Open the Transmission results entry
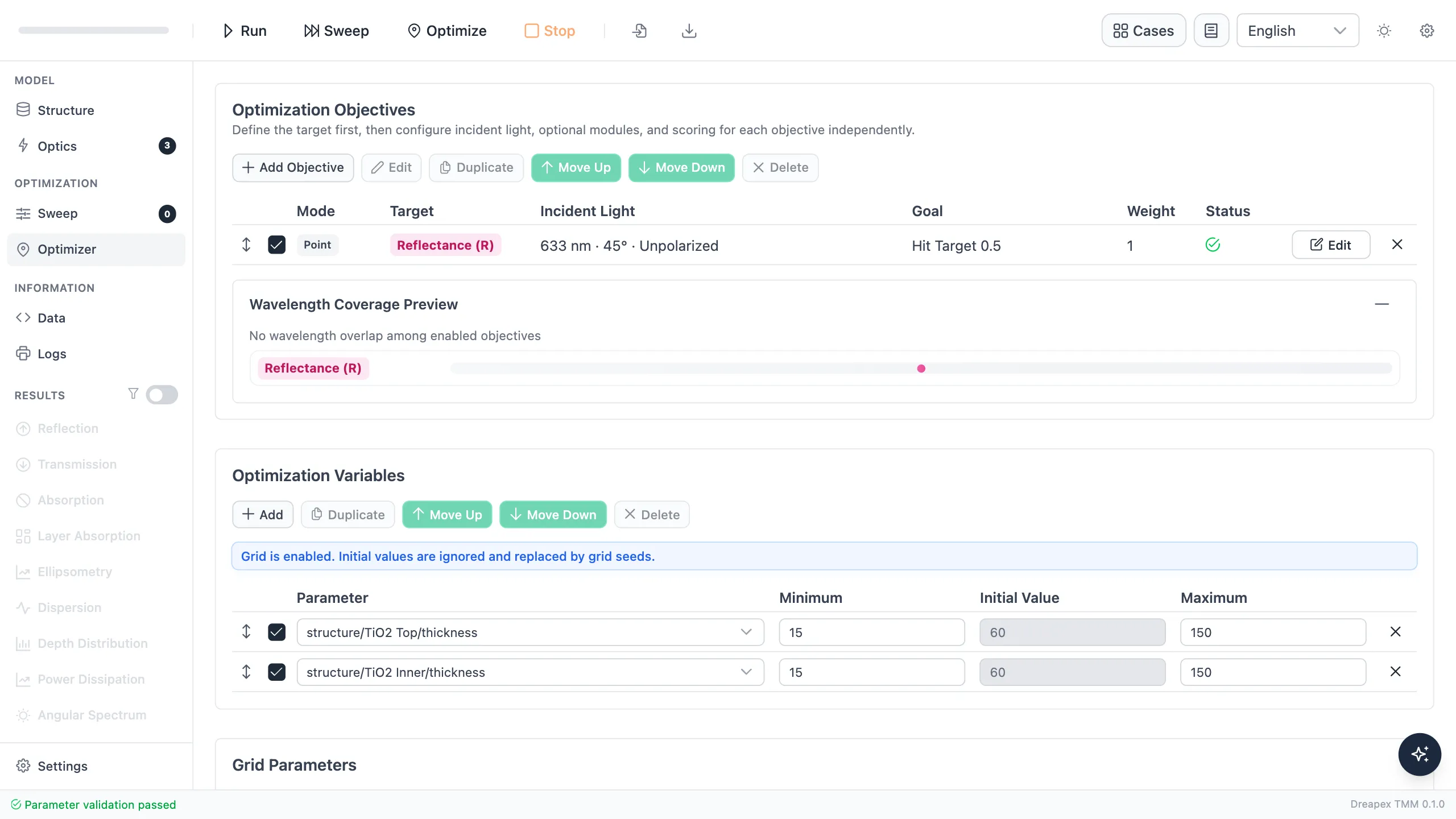Viewport: 1456px width, 819px height. 96,464
